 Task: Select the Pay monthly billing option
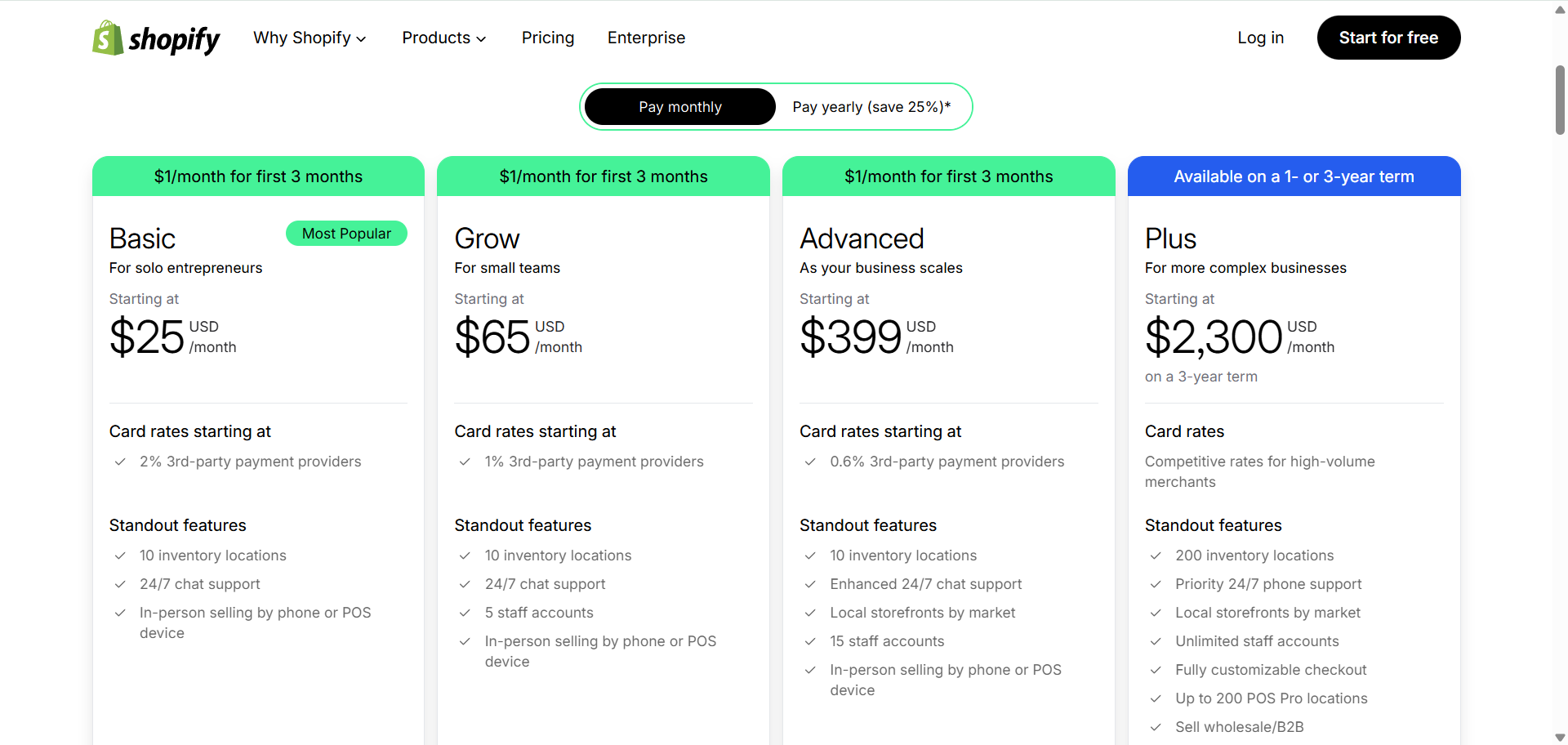click(x=679, y=106)
